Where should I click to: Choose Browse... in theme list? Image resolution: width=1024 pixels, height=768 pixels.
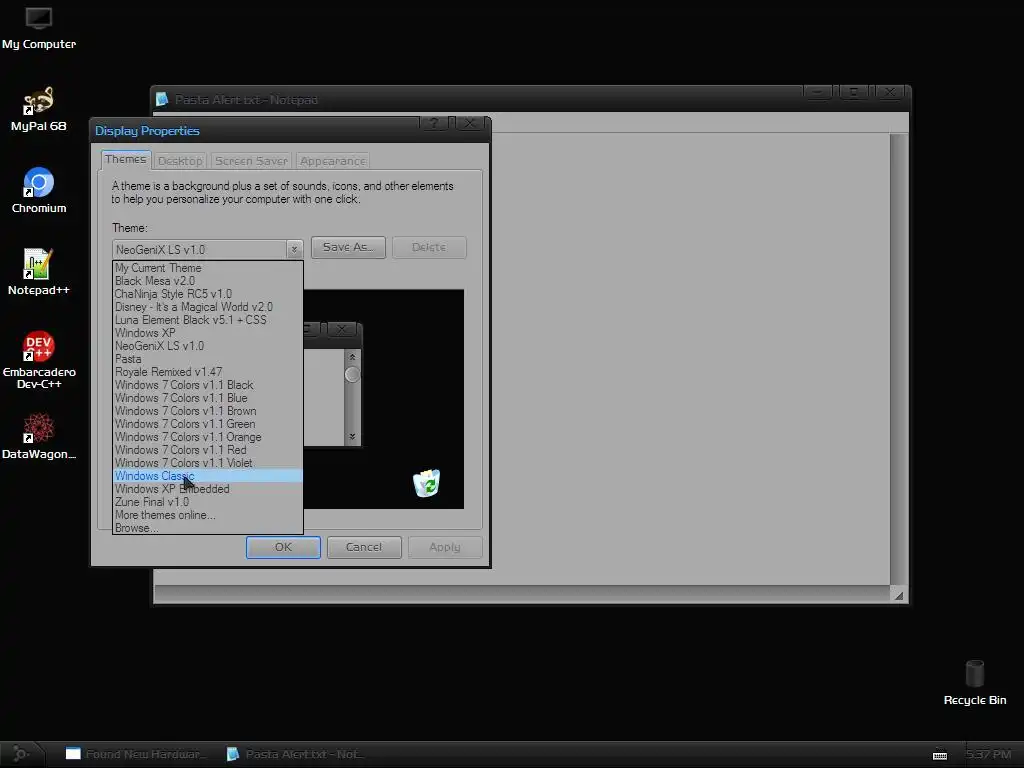point(208,528)
